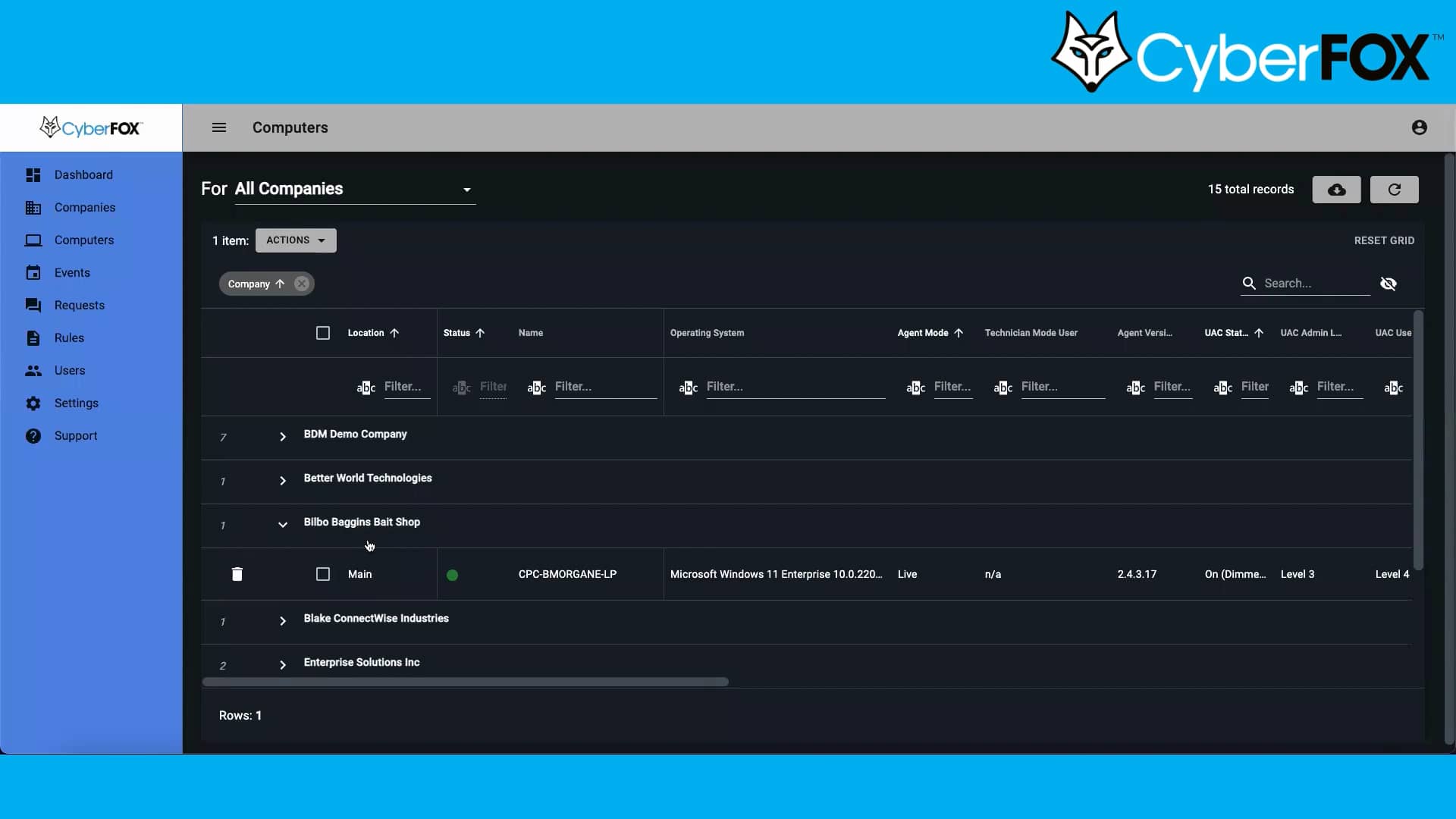The height and width of the screenshot is (819, 1456).
Task: Open the hamburger navigation menu
Action: 219,127
